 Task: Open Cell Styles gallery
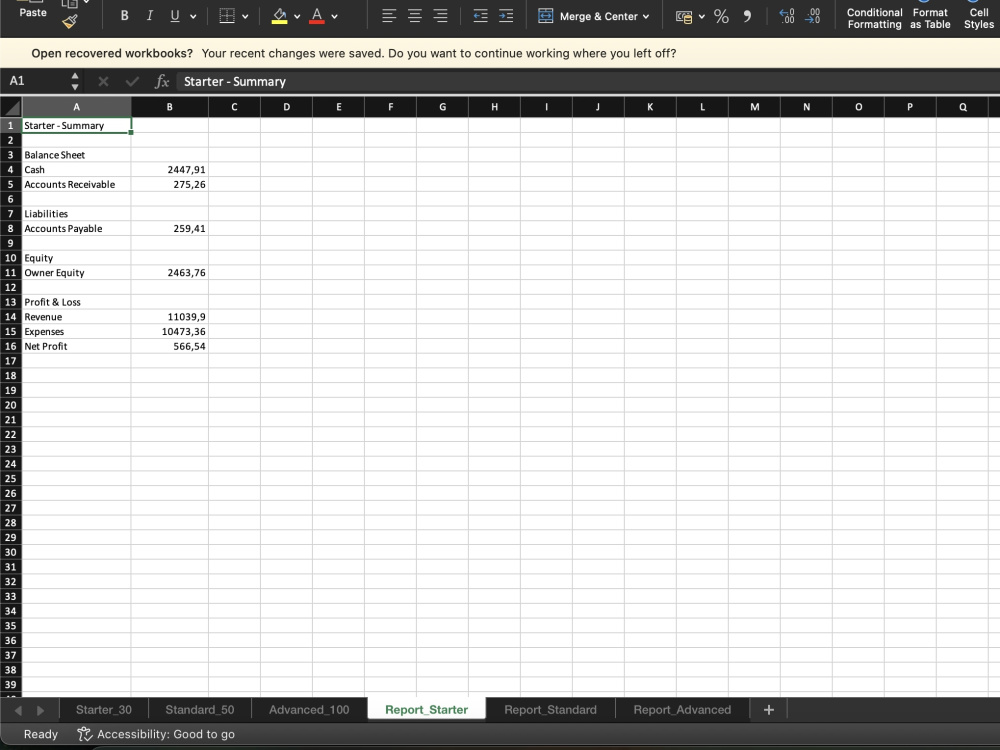click(979, 18)
